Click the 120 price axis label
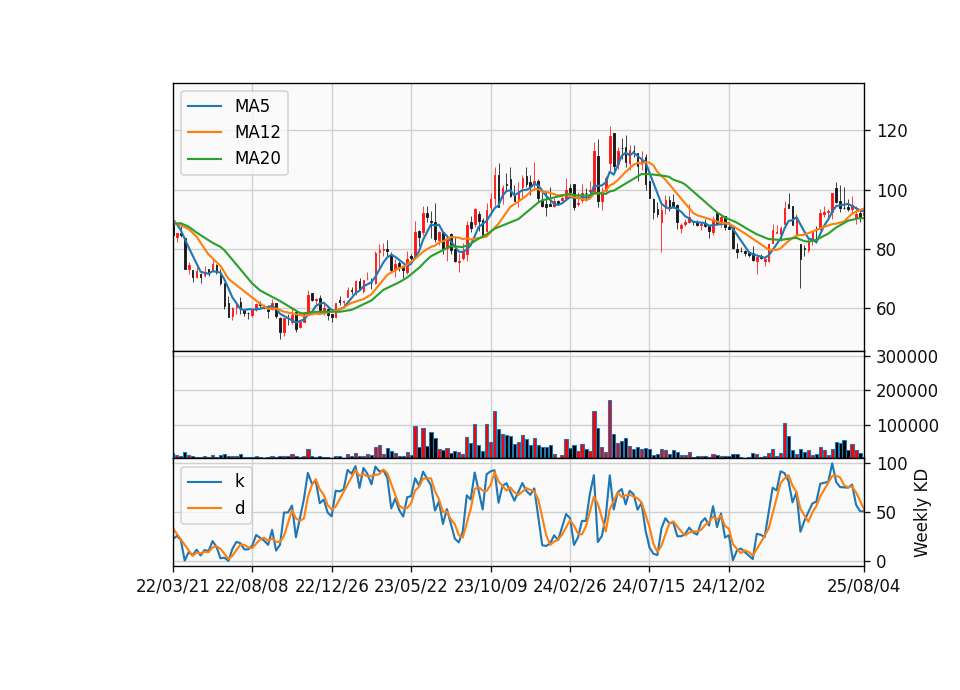Screen dimensions: 960x690 point(892,131)
